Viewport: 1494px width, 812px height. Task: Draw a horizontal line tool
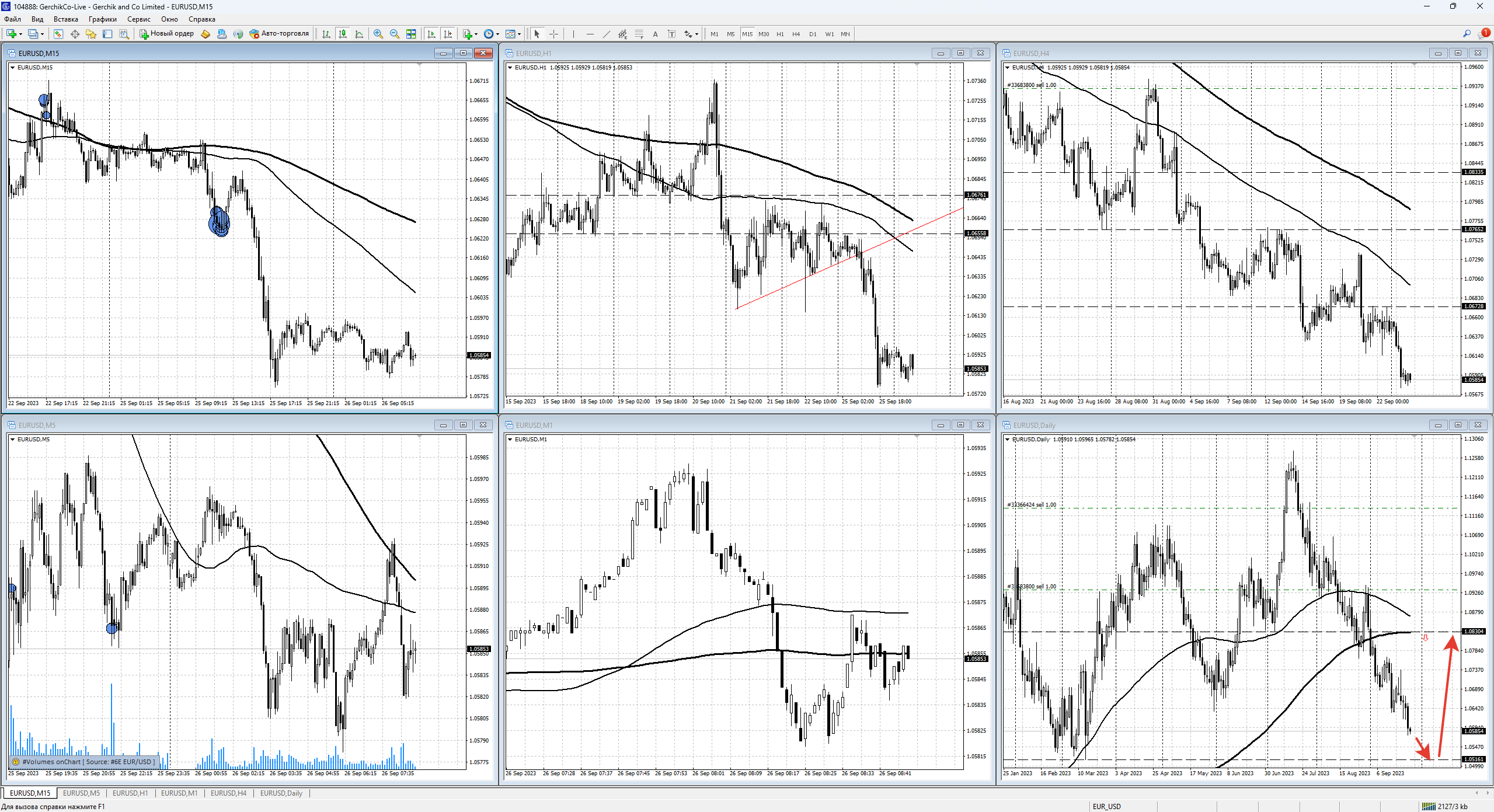[x=590, y=34]
